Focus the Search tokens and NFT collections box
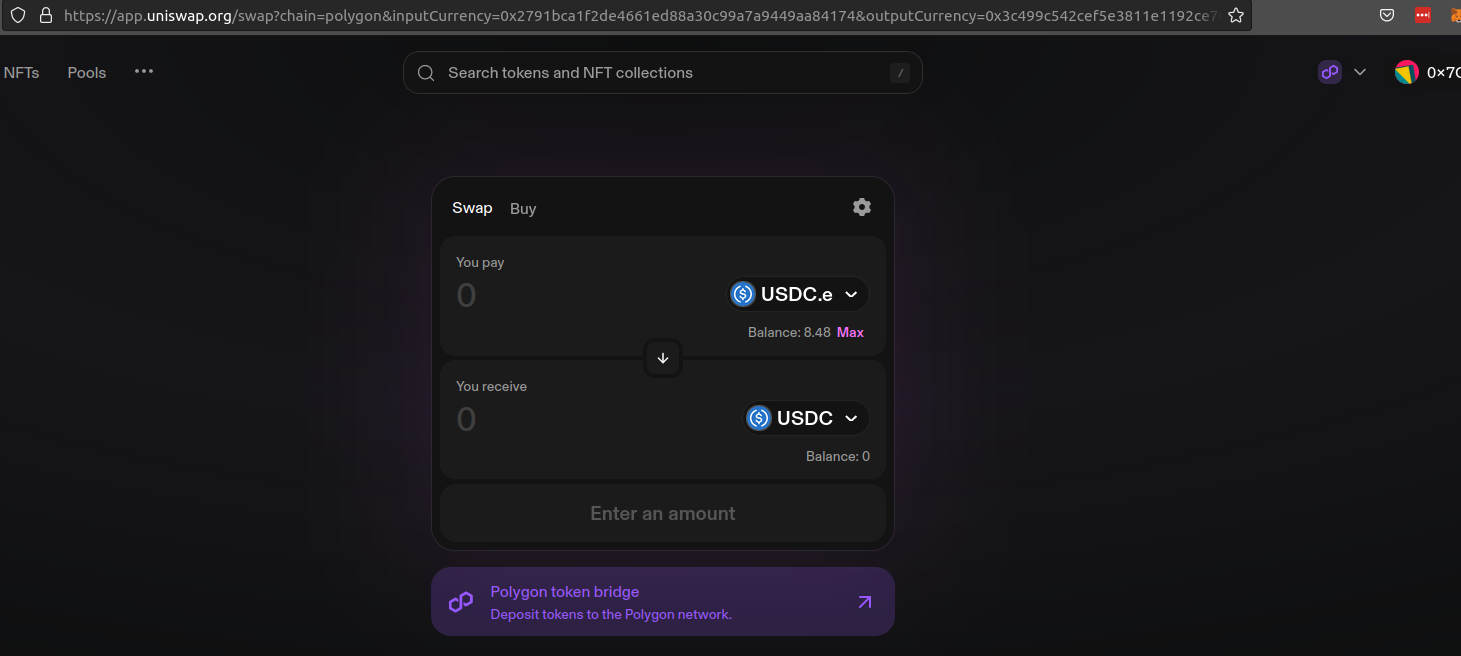1461x656 pixels. 663,73
